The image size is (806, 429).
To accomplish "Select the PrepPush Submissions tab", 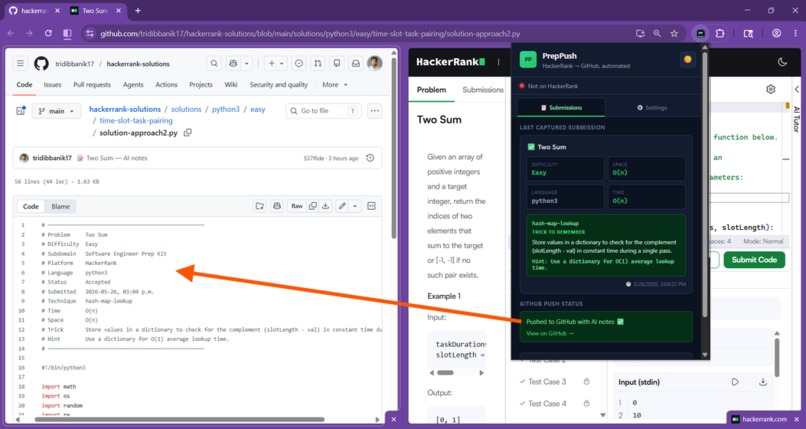I will (x=561, y=108).
